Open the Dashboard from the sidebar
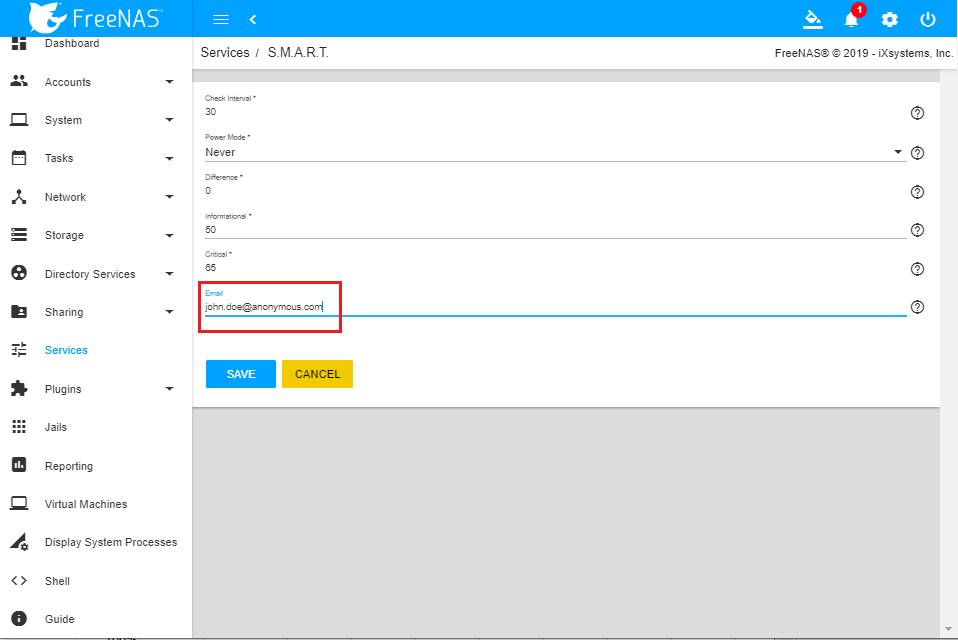This screenshot has width=958, height=640. click(x=73, y=43)
